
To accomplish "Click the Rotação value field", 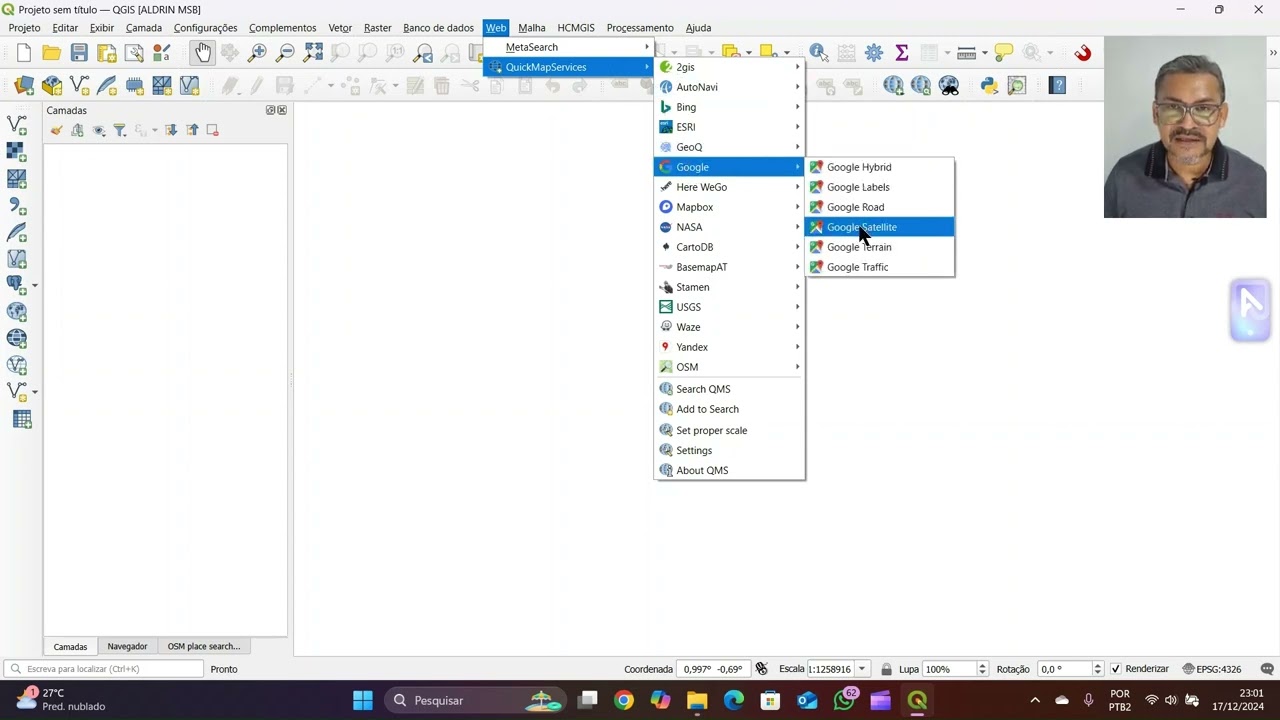I will [x=1064, y=669].
